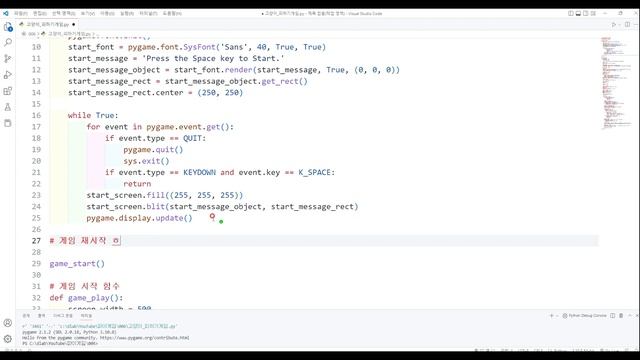Viewport: 640px width, 360px height.
Task: Open the 실행 (Run) menu
Action: coord(127,13)
